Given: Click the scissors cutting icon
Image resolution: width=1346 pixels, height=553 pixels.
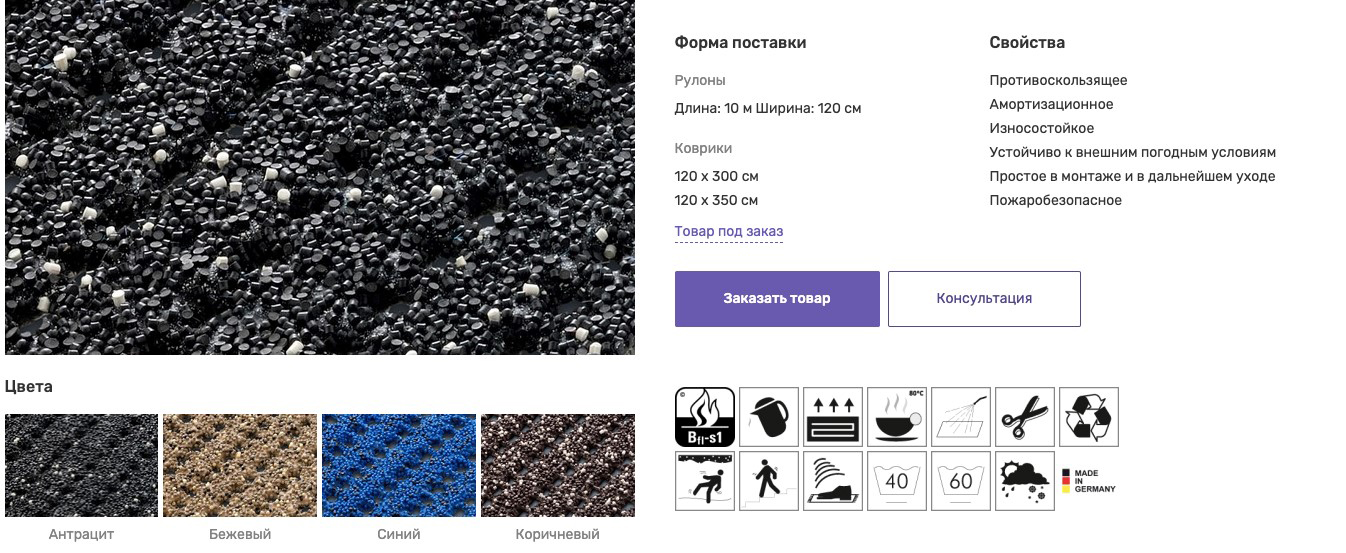Looking at the screenshot, I should coord(1025,417).
